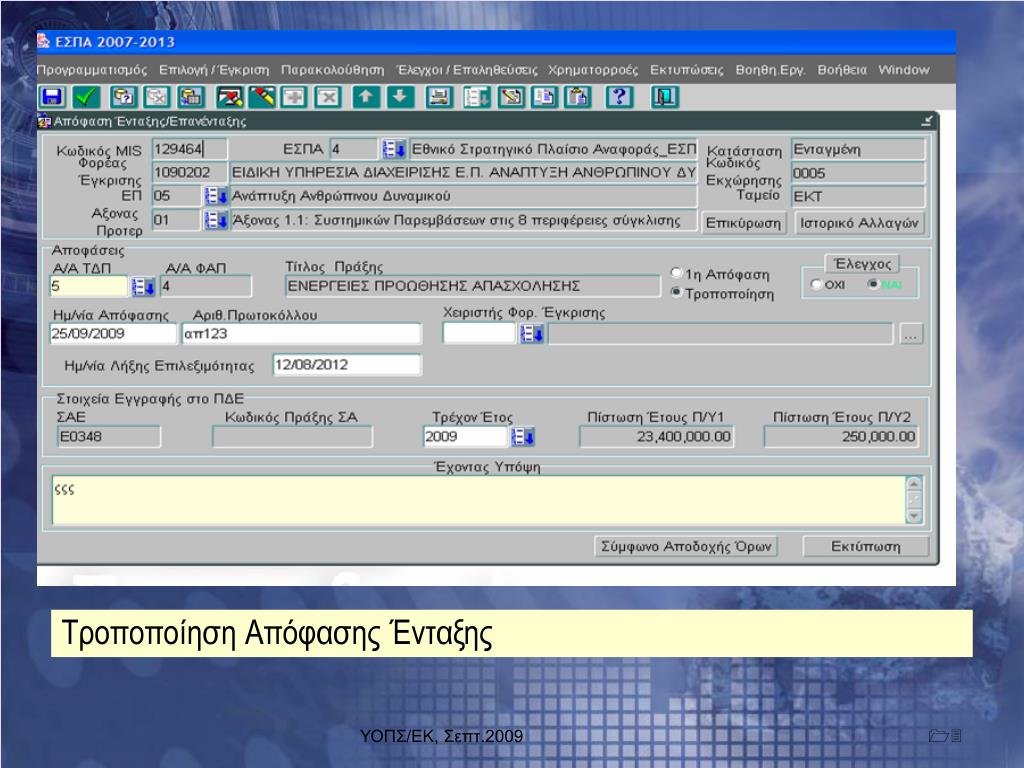Open the Χρηματορροές menu
This screenshot has height=768, width=1024.
(593, 70)
